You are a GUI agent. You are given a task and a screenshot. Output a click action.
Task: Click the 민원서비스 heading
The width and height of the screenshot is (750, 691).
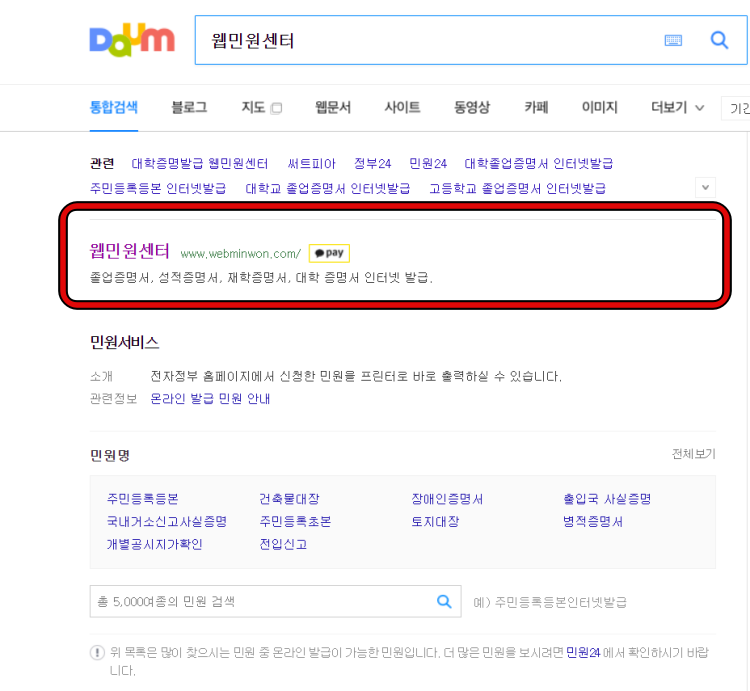[124, 342]
